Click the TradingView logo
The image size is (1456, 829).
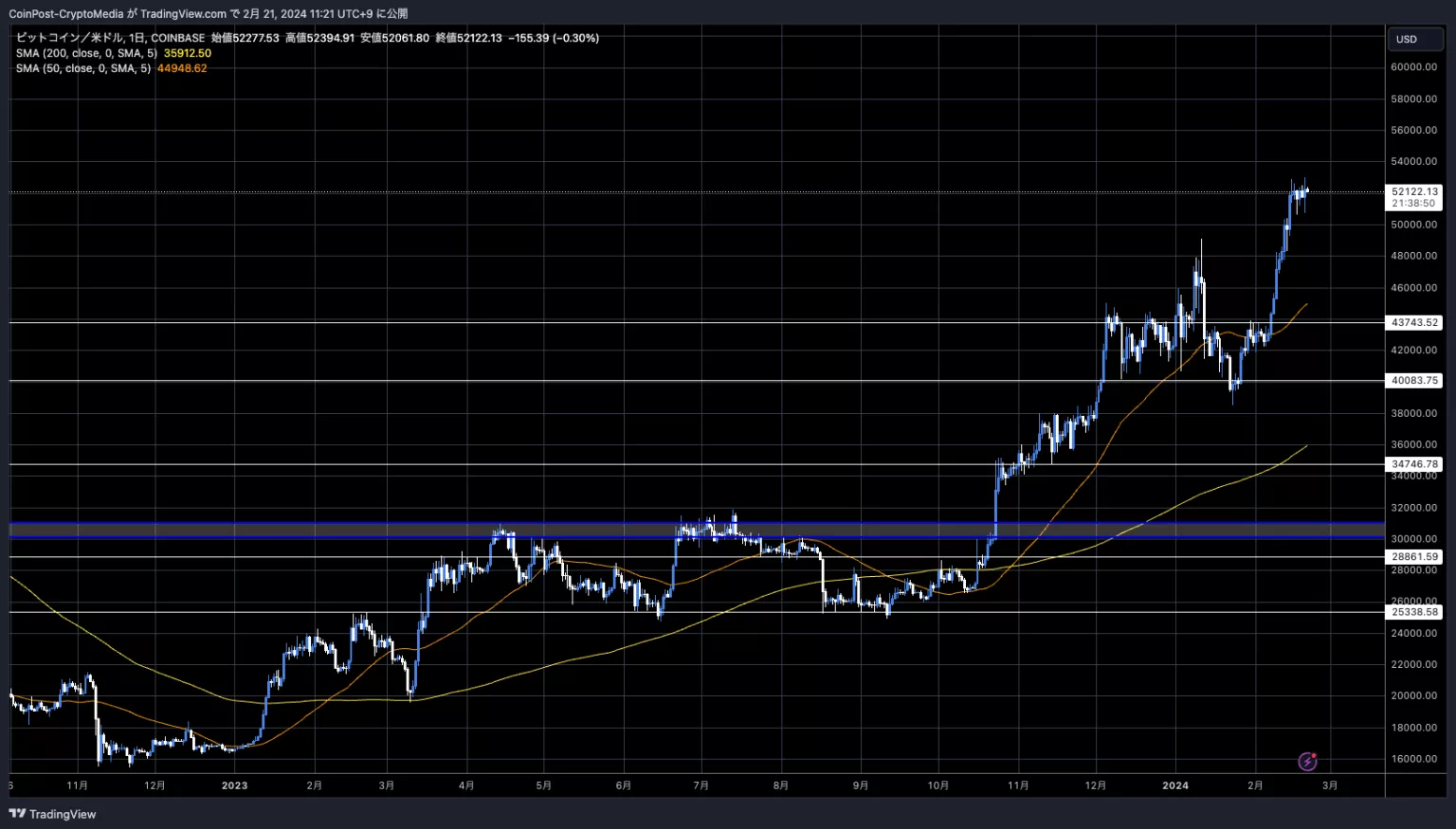tap(53, 814)
